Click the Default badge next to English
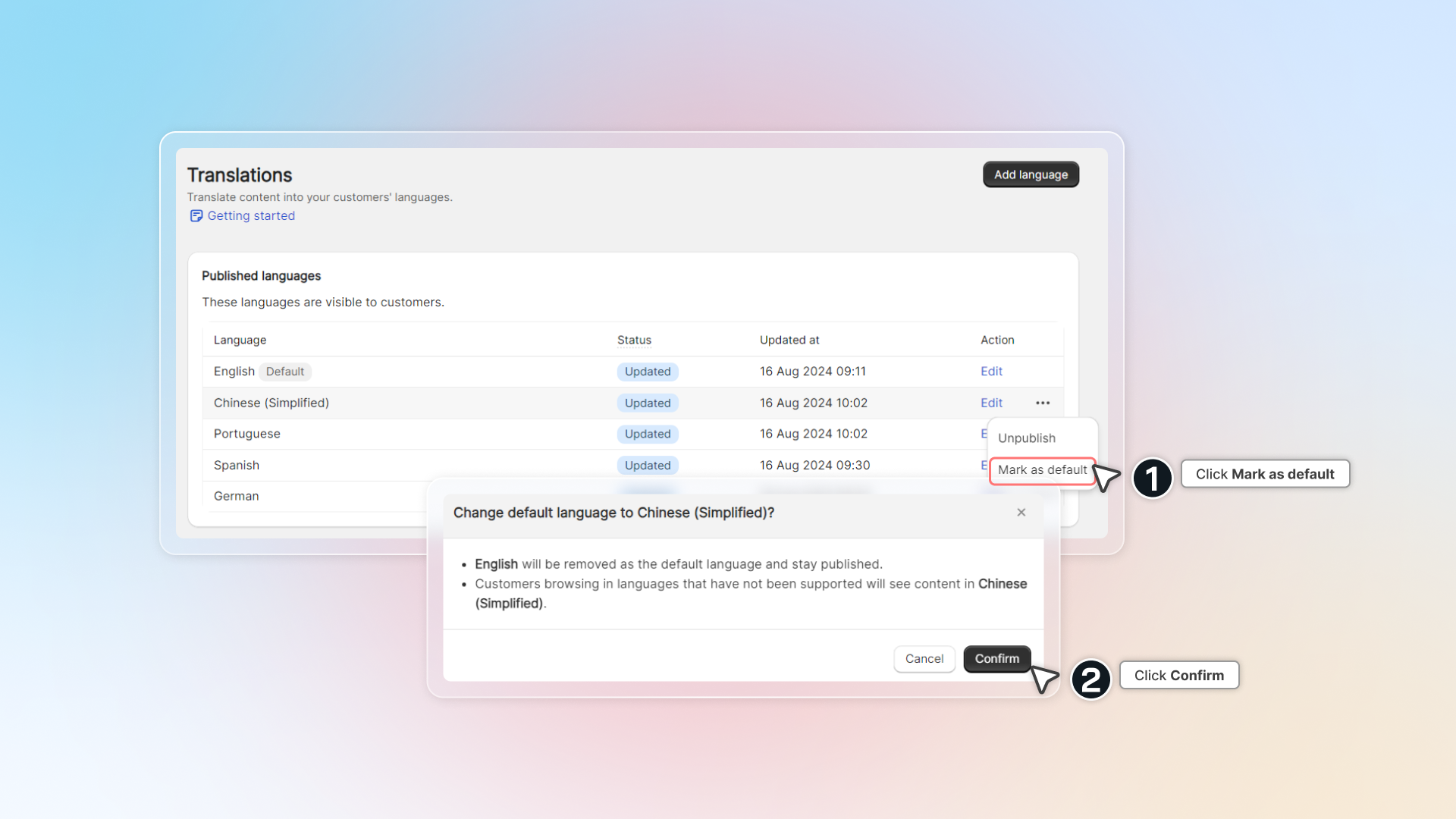Screen dimensions: 1456x819 coord(284,372)
